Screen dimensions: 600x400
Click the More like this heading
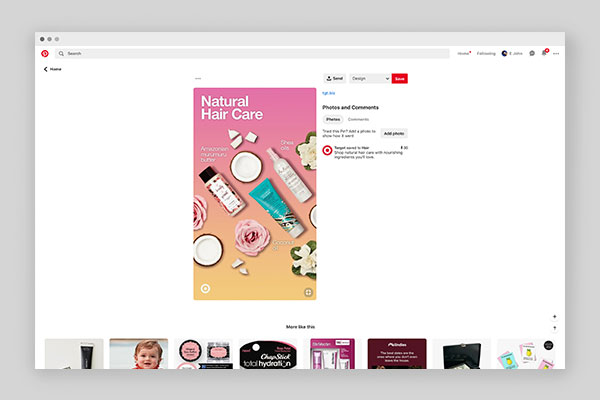pyautogui.click(x=300, y=327)
